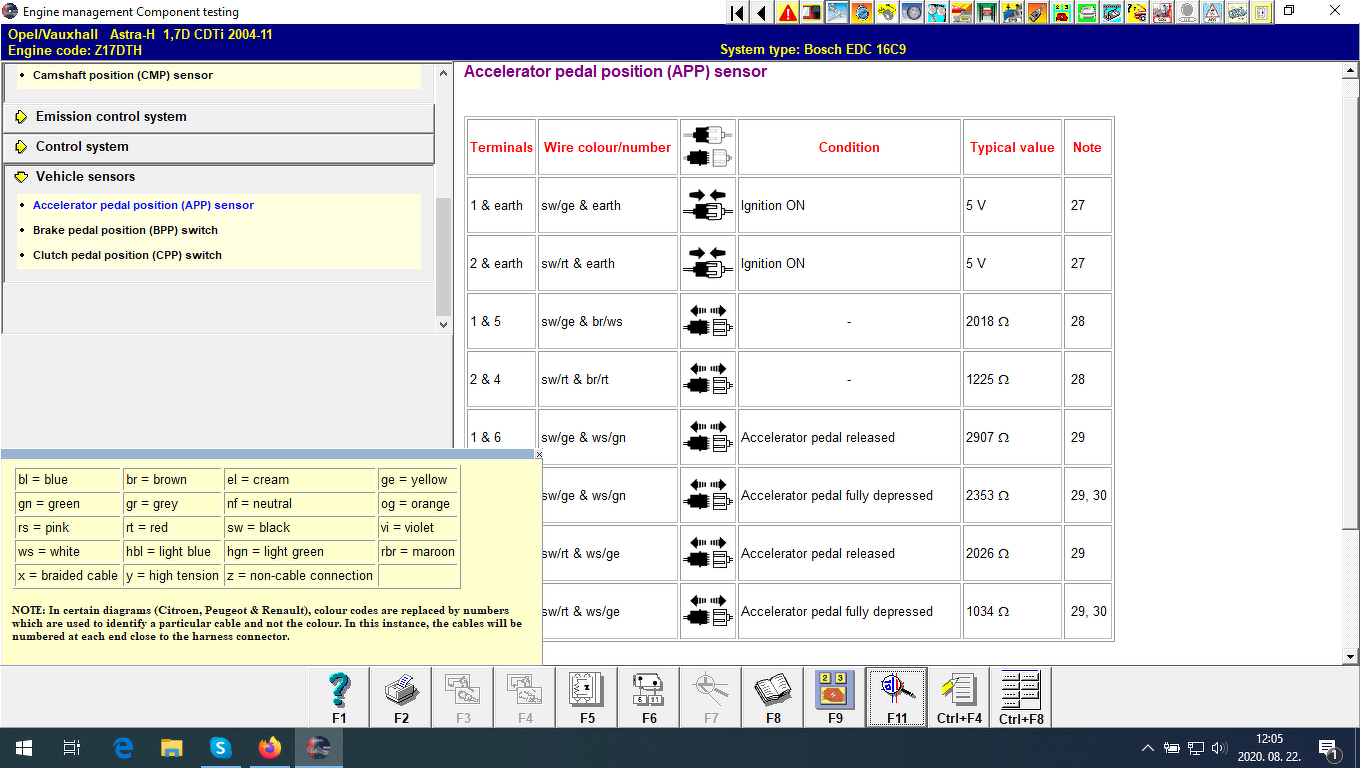Click the Note column header
This screenshot has height=768, width=1360.
click(1087, 147)
